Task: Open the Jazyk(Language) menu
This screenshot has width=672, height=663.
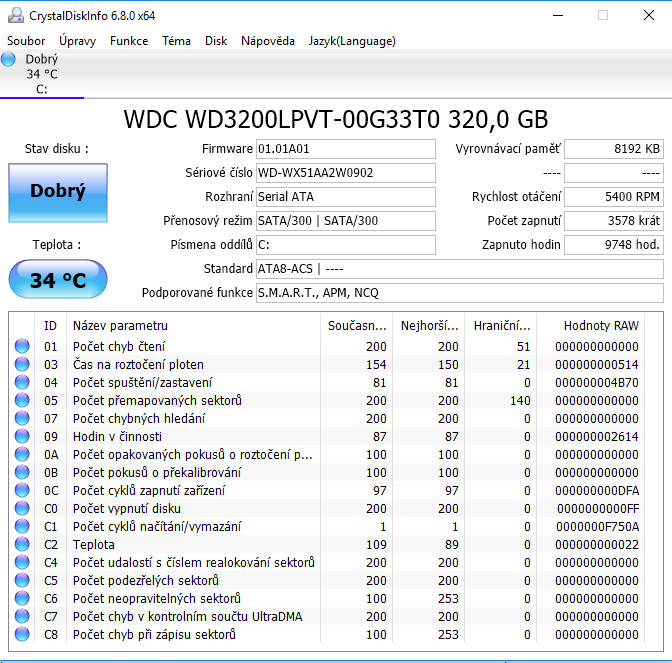Action: coord(352,41)
